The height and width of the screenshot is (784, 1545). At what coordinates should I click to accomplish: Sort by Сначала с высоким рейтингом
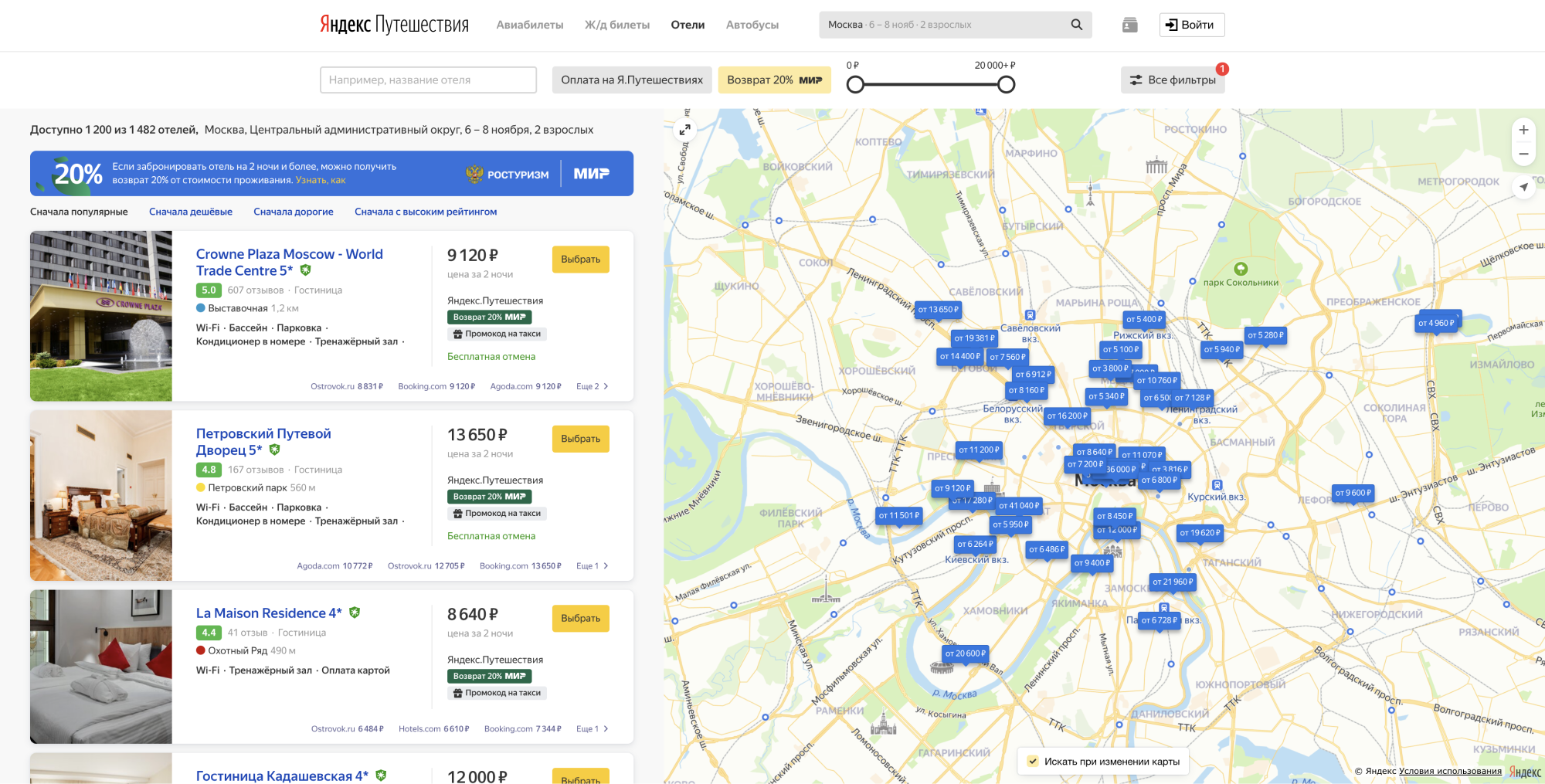(426, 212)
